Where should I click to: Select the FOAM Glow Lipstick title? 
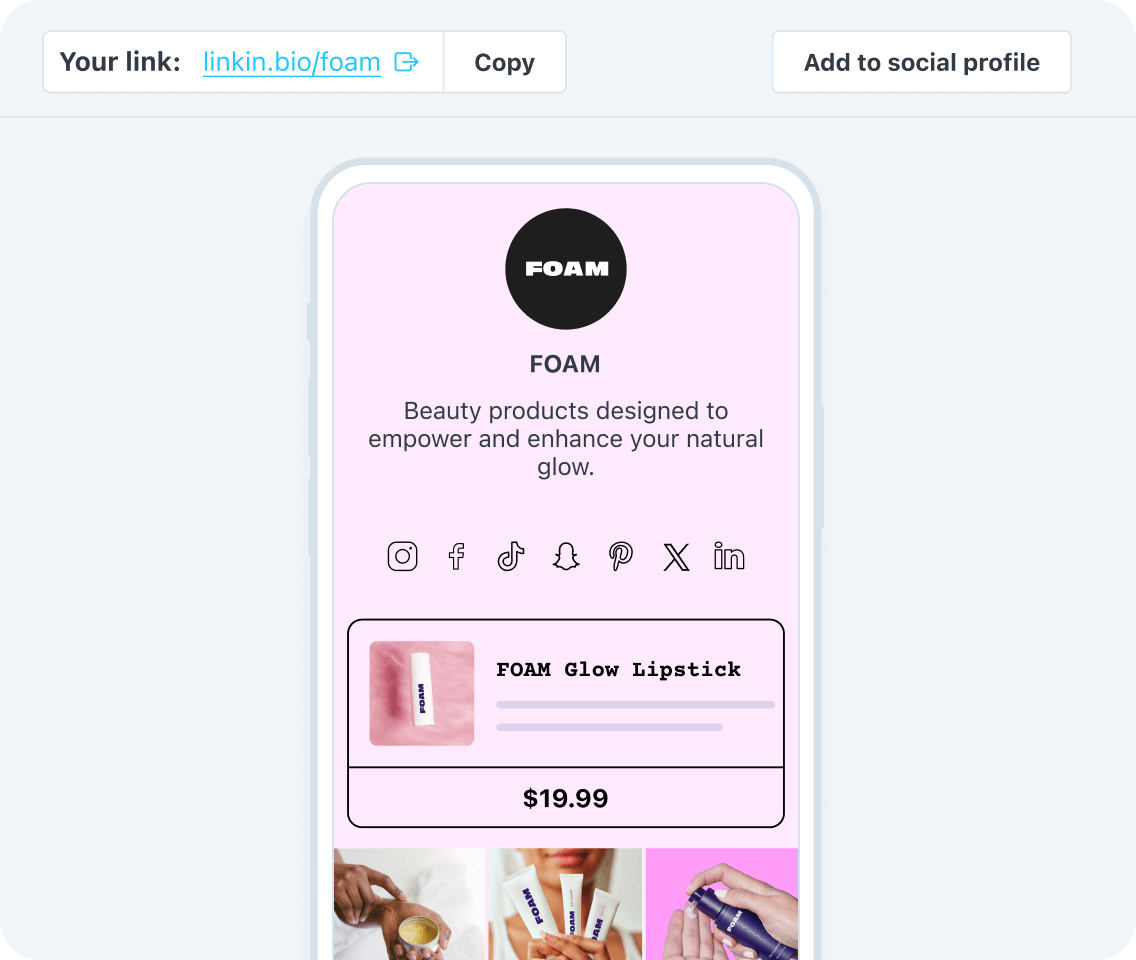pyautogui.click(x=619, y=669)
